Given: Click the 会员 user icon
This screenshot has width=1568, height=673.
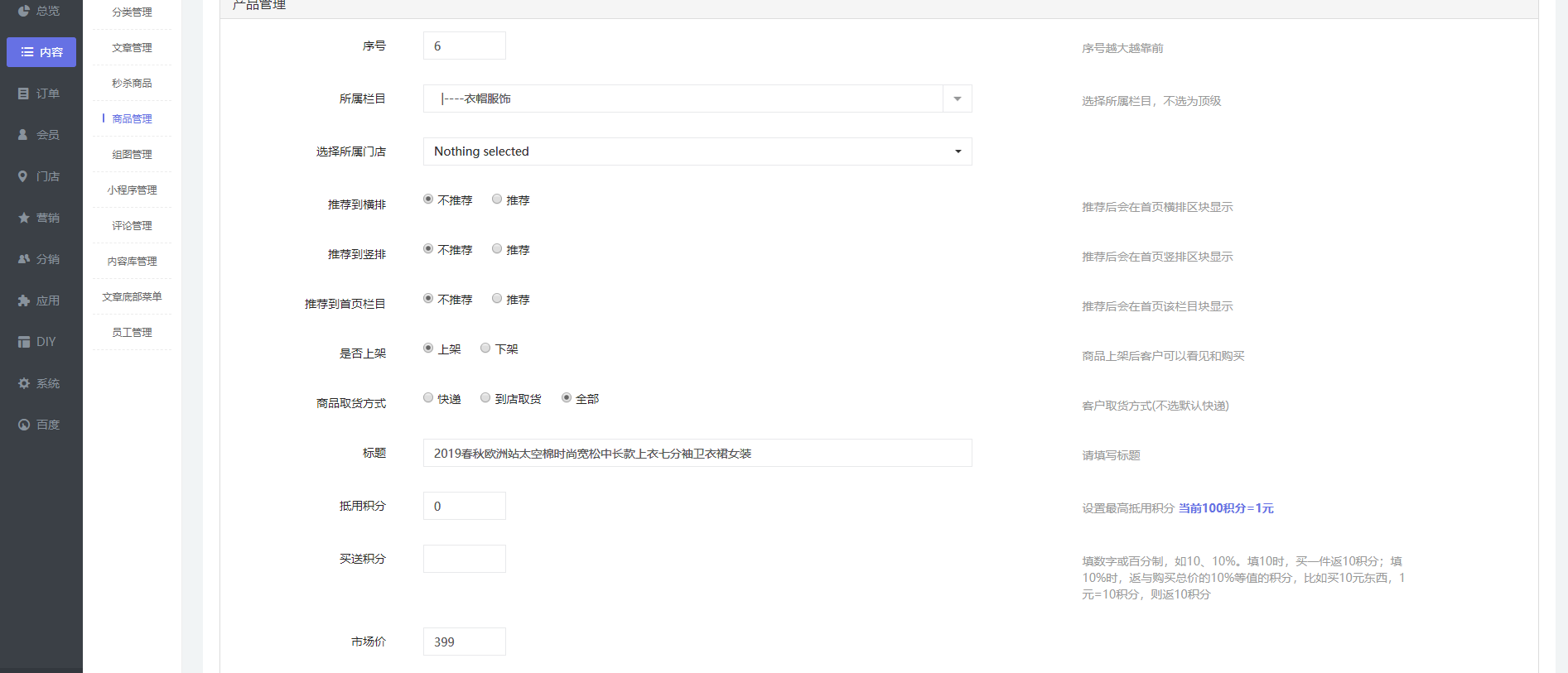Looking at the screenshot, I should (23, 135).
